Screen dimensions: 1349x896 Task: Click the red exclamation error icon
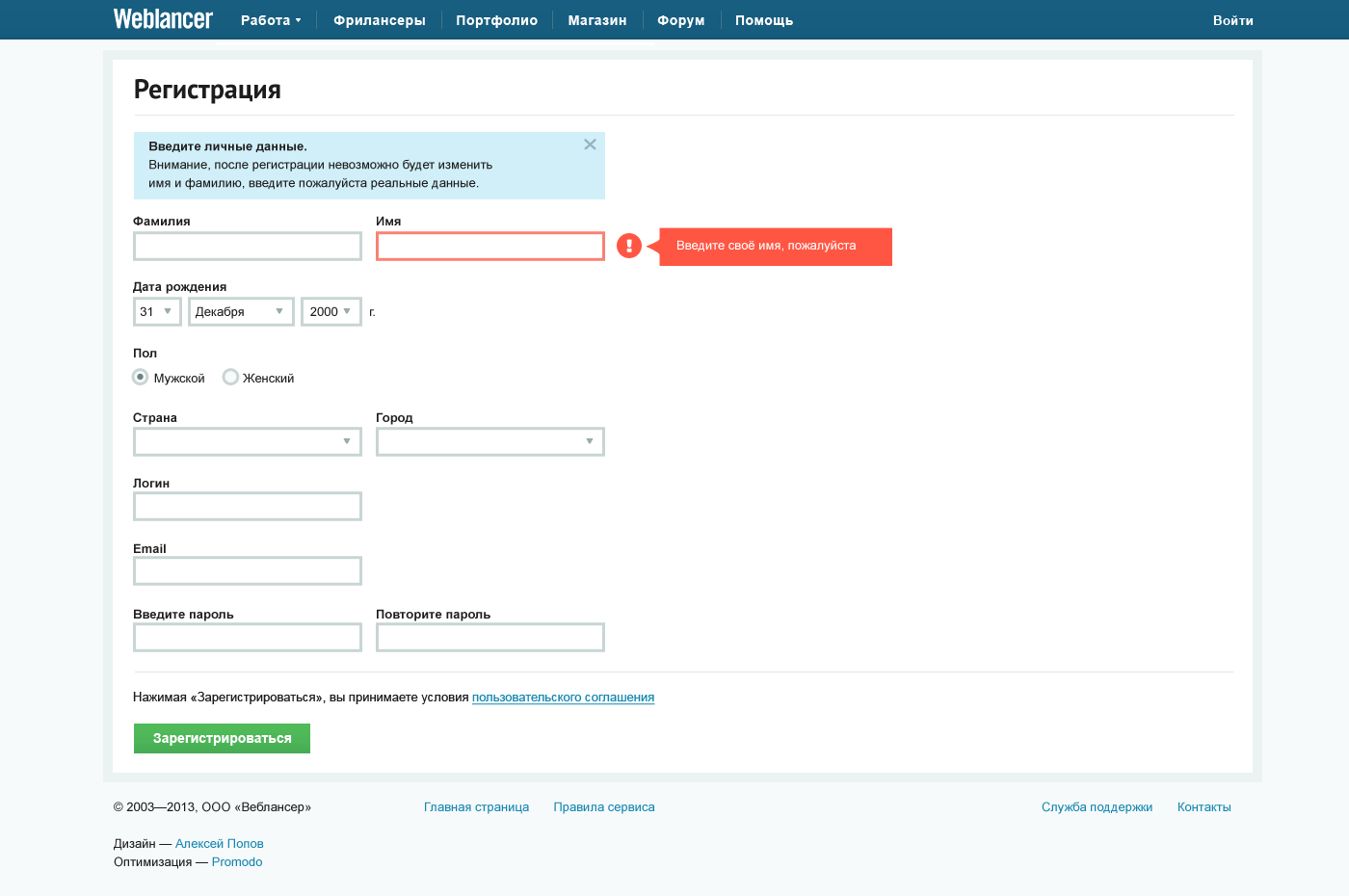[x=629, y=247]
